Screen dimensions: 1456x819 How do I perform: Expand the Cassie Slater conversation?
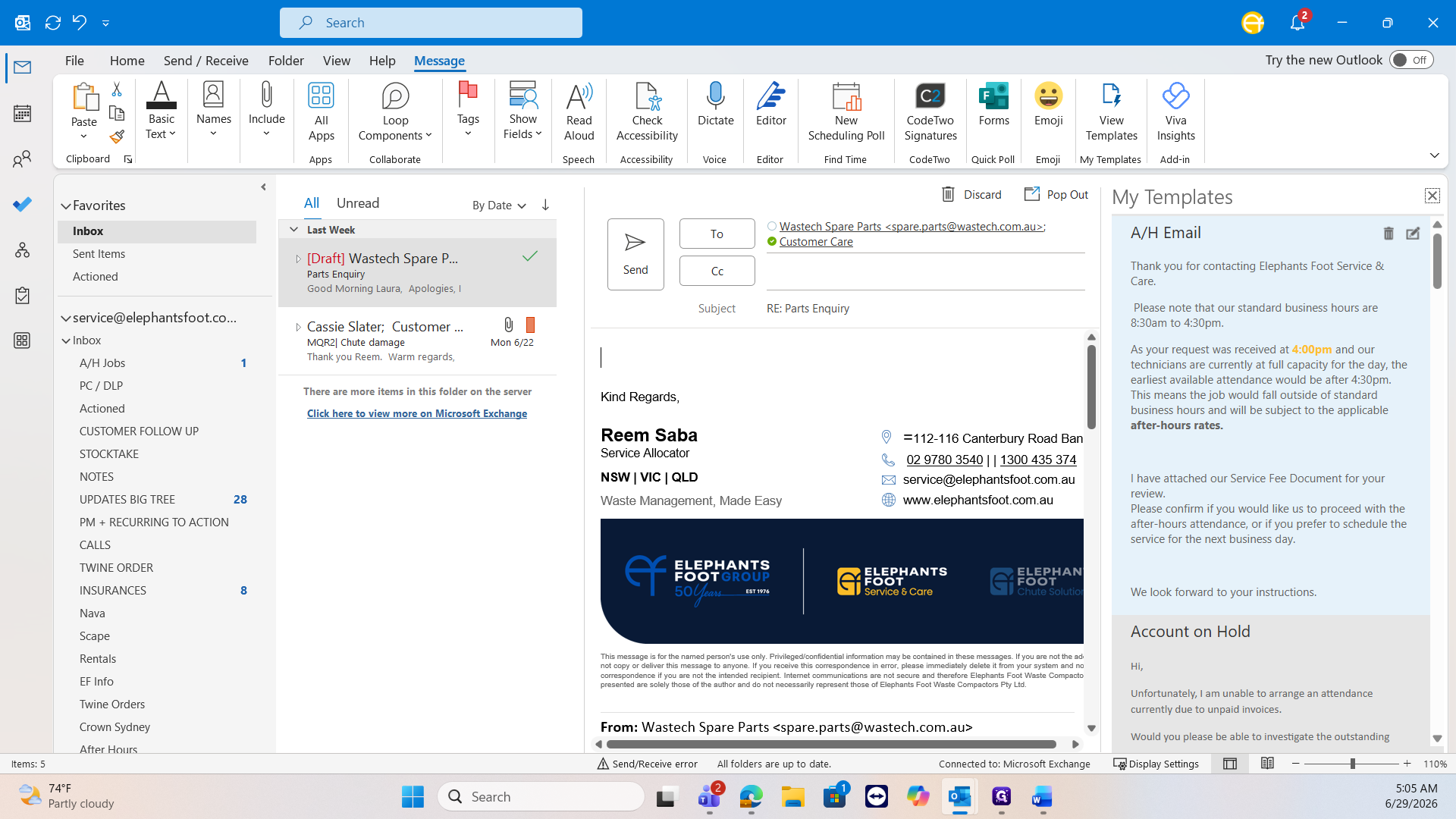(x=298, y=327)
